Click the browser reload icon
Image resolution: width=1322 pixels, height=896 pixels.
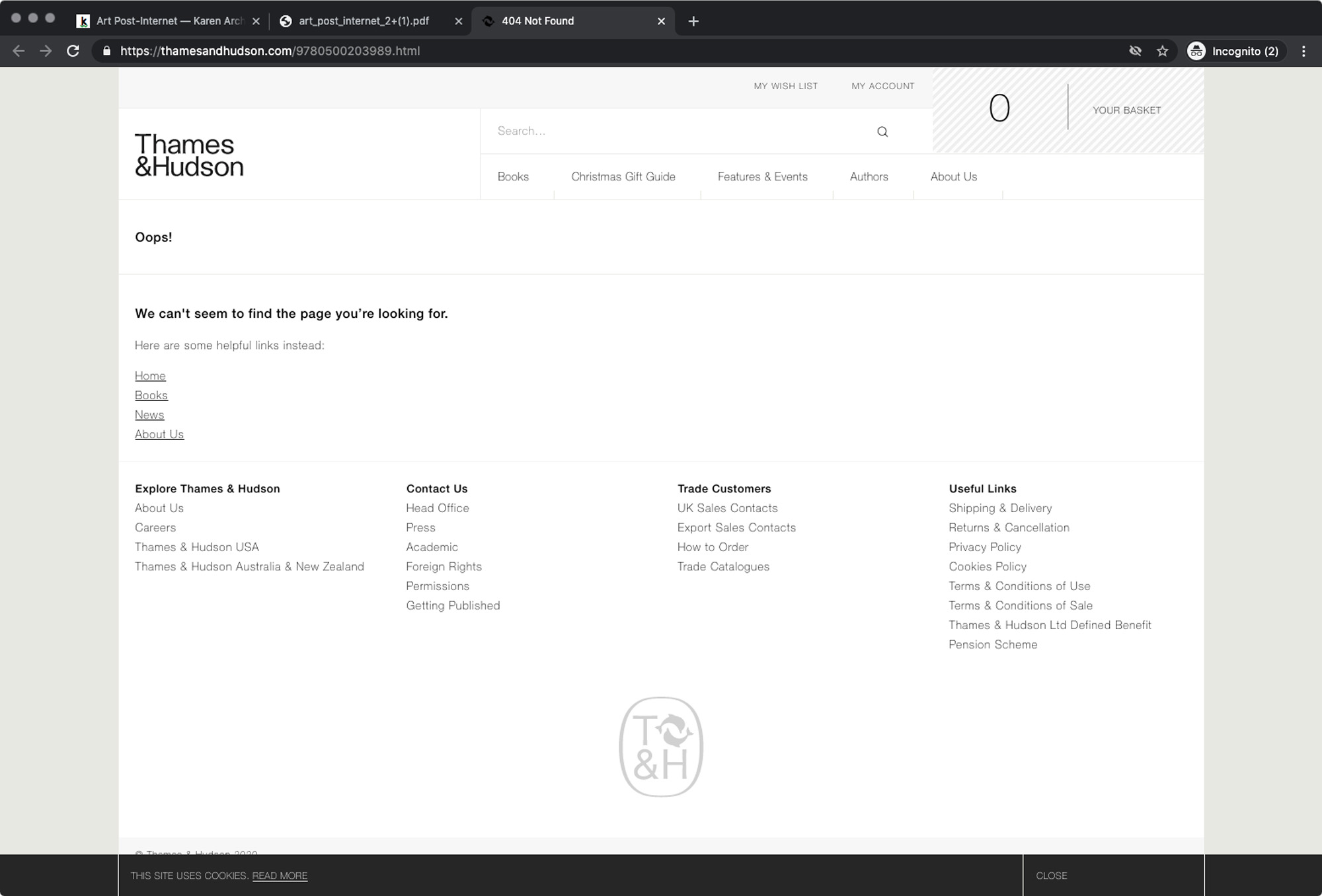point(73,51)
